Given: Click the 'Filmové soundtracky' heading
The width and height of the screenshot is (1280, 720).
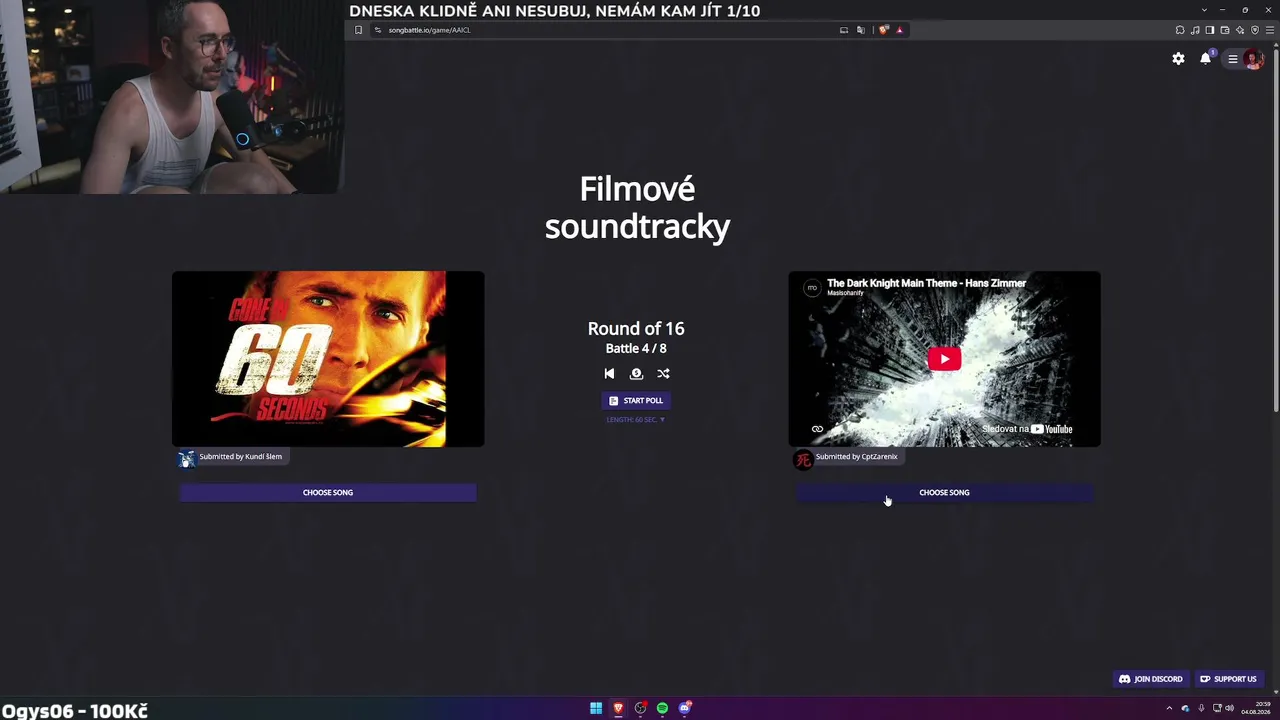Looking at the screenshot, I should 637,207.
